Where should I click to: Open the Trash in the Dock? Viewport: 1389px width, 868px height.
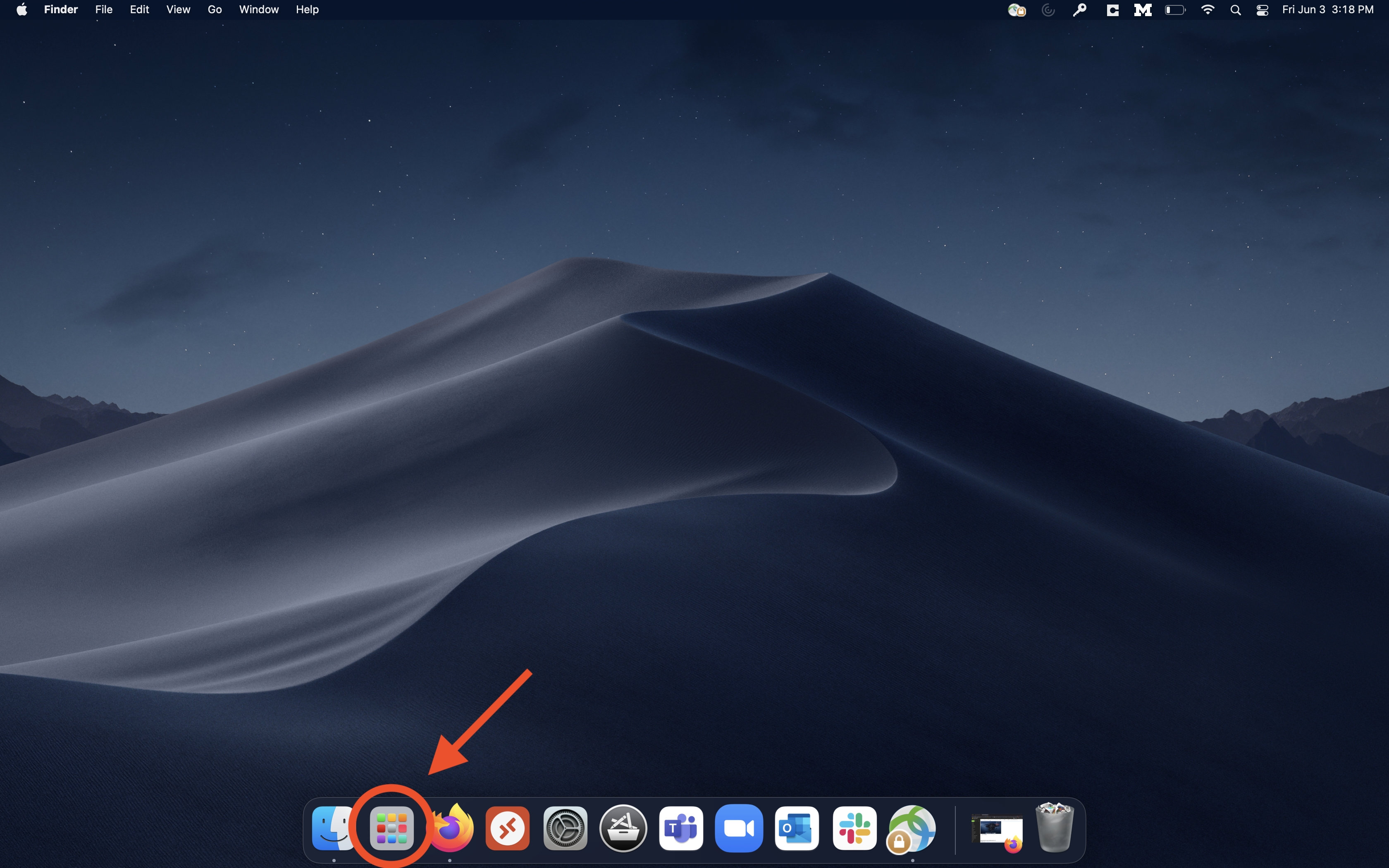click(x=1055, y=828)
